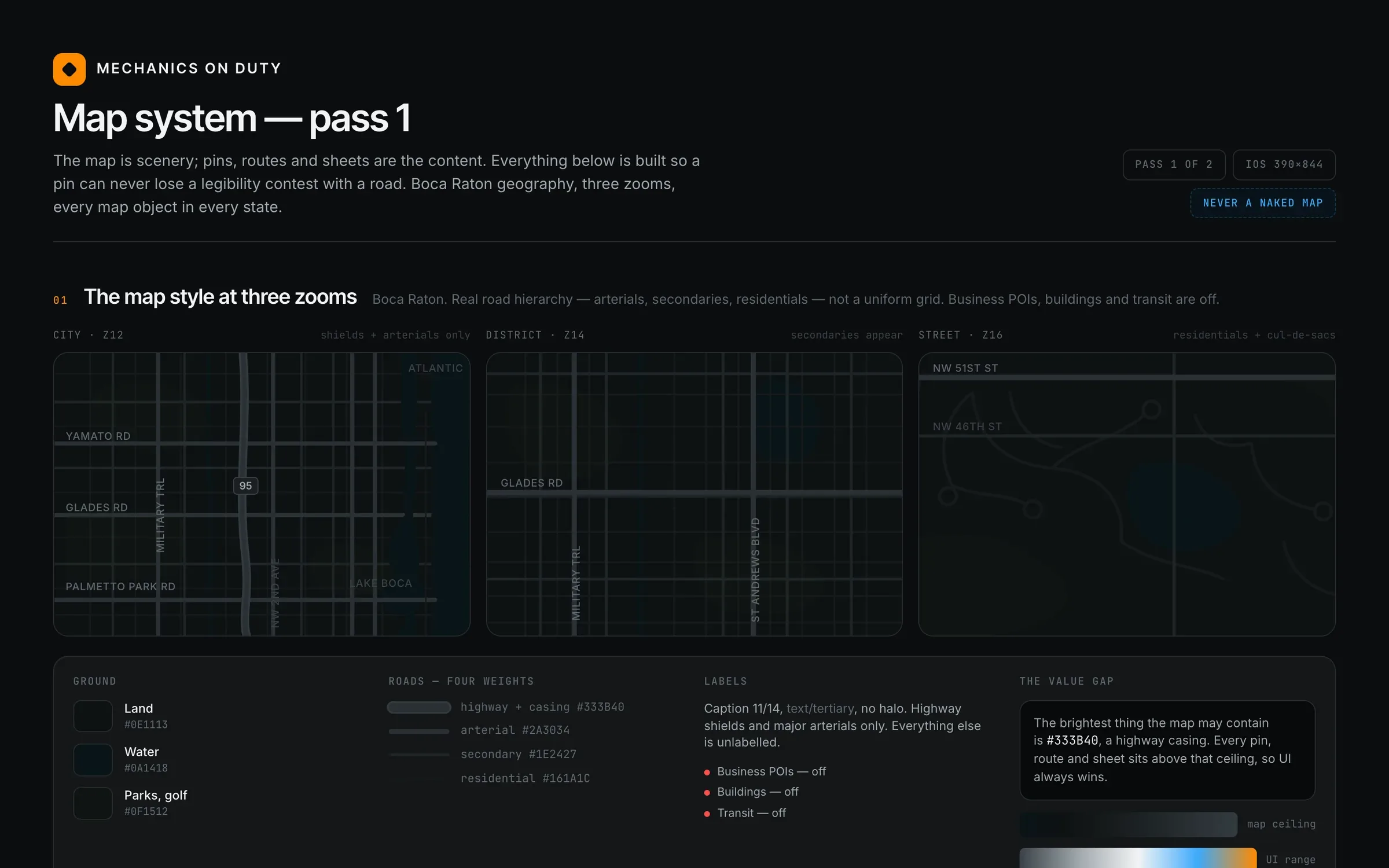This screenshot has height=868, width=1389.
Task: Click the 'ROADS — FOUR WEIGHTS' column header
Action: [461, 681]
